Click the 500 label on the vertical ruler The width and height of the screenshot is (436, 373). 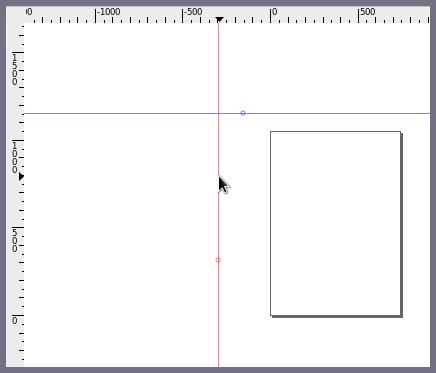pos(15,240)
